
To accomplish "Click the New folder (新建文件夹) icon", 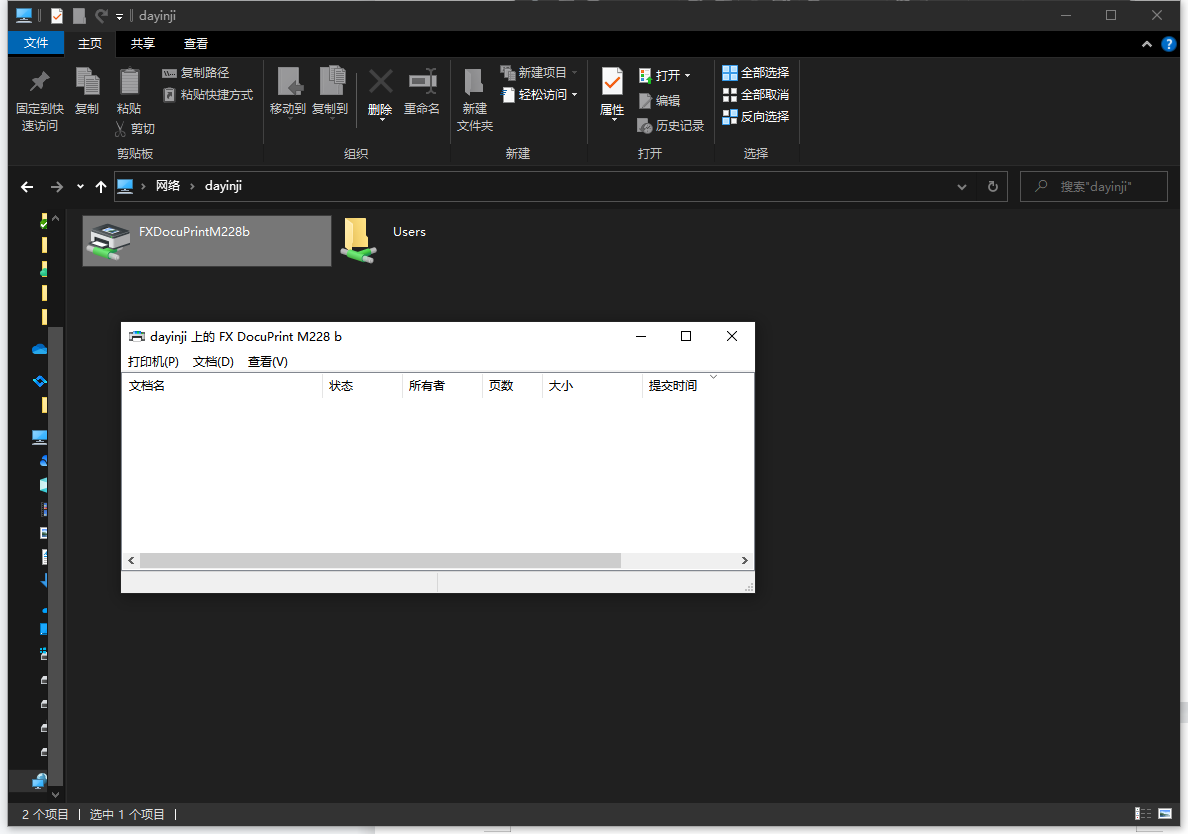I will tap(474, 82).
